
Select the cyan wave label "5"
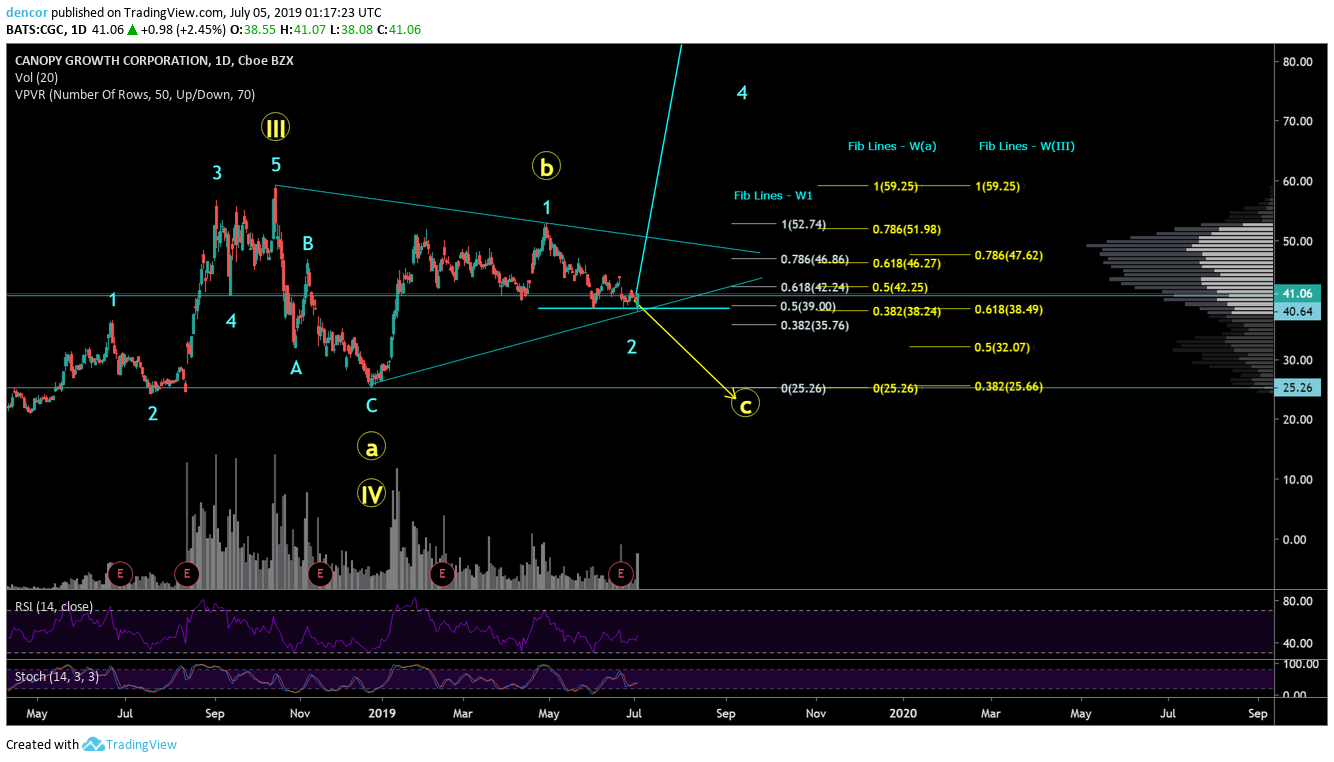pyautogui.click(x=276, y=163)
